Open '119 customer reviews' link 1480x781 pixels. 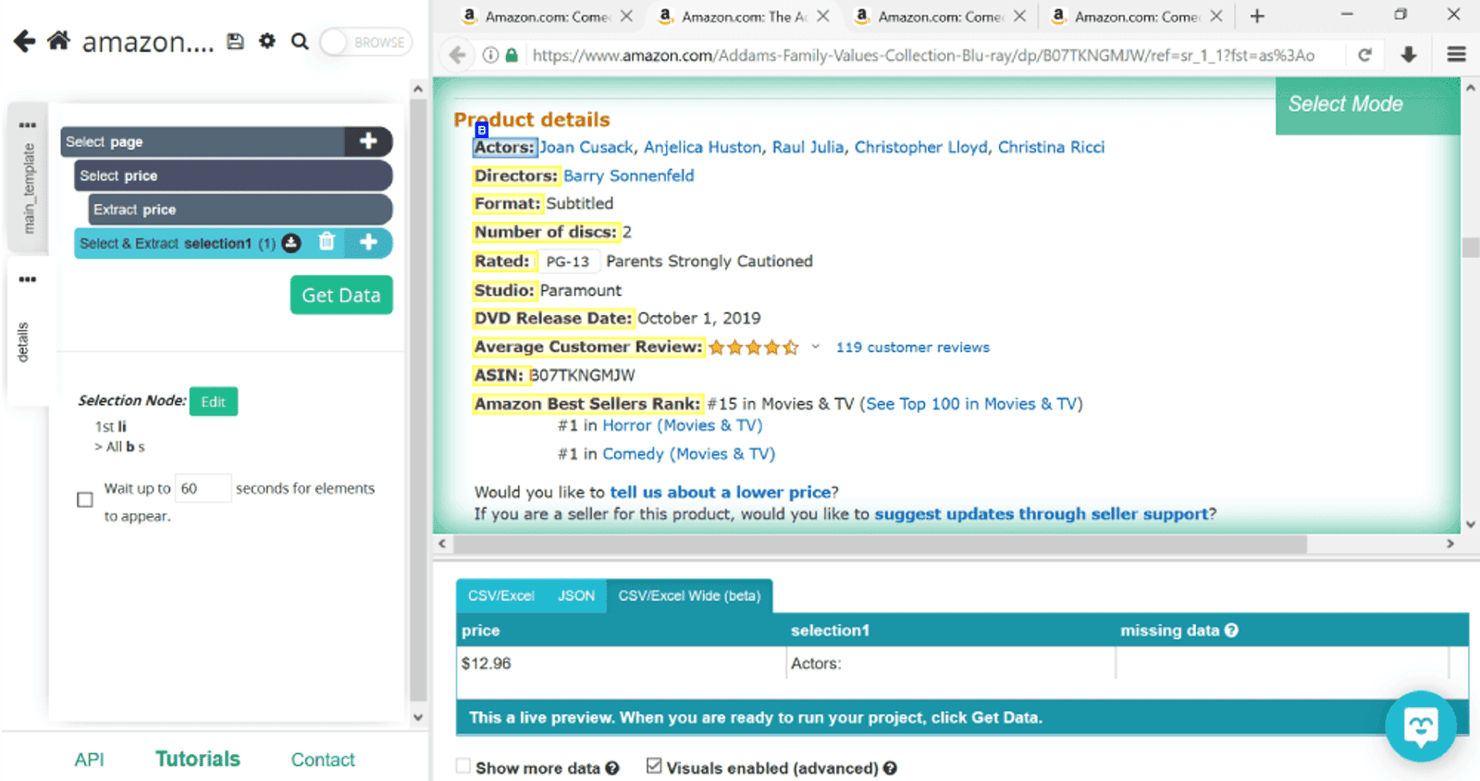point(913,347)
